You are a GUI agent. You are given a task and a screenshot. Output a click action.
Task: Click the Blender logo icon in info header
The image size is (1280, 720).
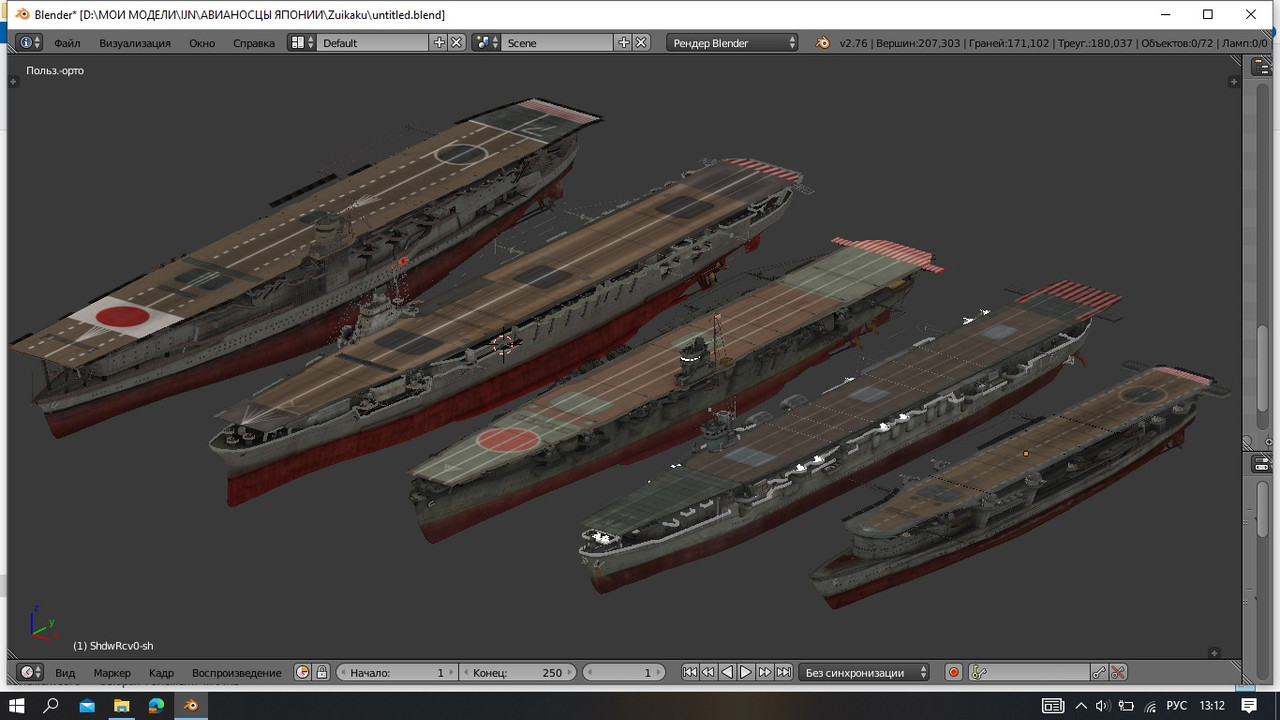click(823, 43)
